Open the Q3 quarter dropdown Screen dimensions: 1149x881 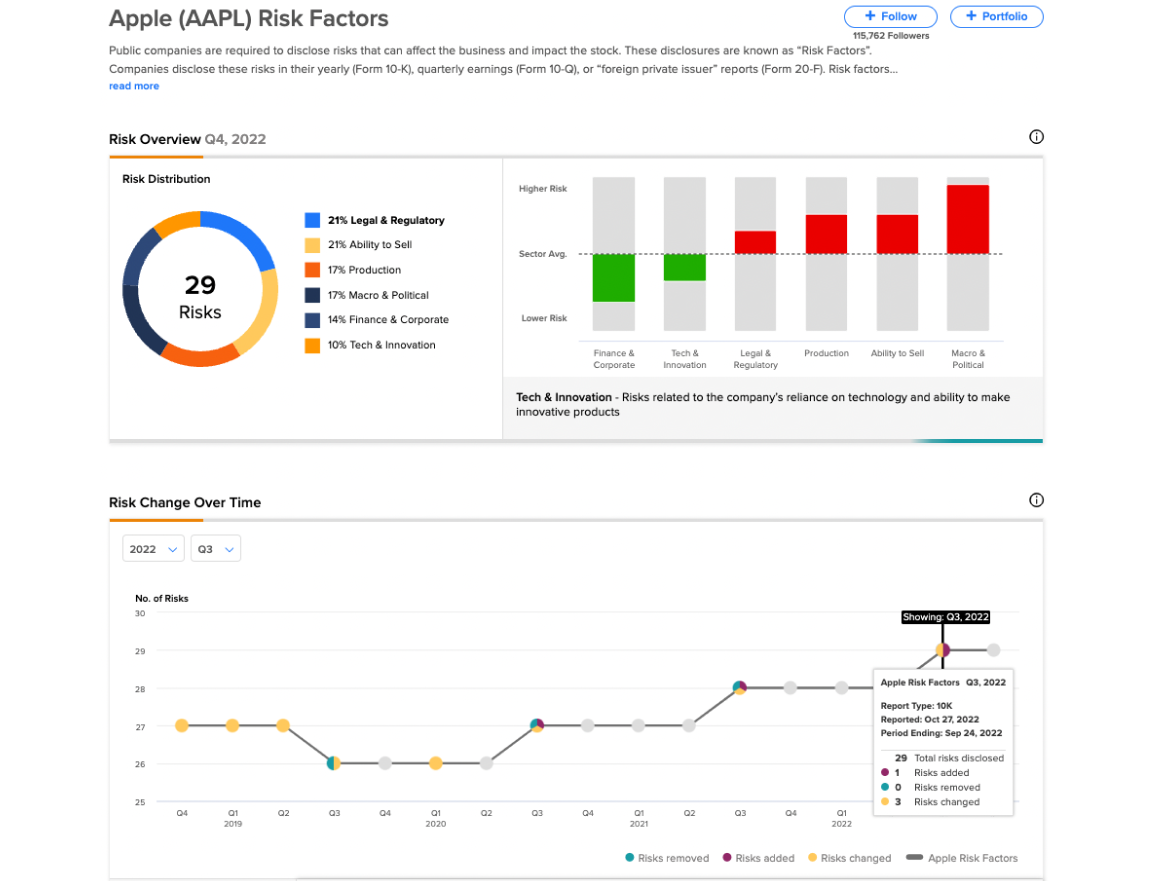[x=215, y=549]
